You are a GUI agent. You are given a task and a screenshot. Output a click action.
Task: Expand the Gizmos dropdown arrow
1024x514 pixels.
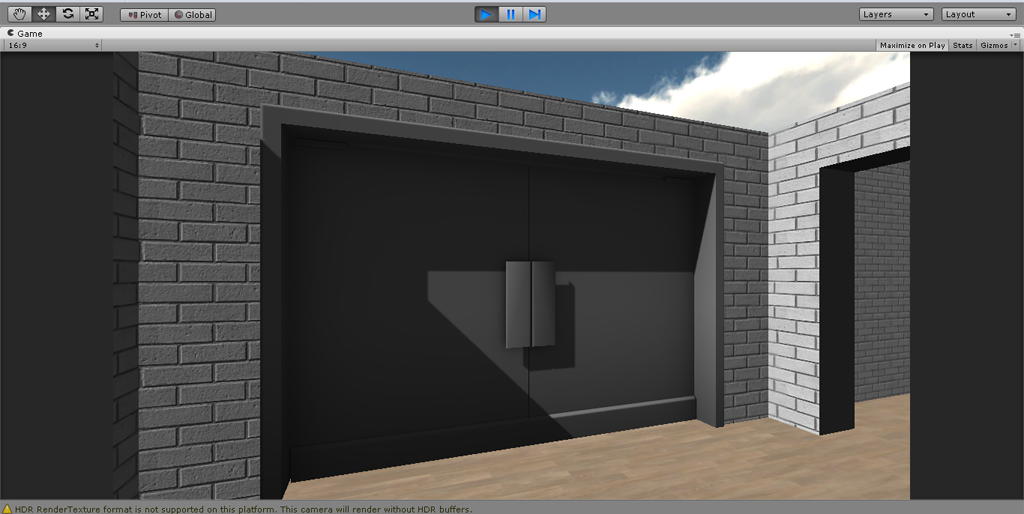tap(1016, 45)
